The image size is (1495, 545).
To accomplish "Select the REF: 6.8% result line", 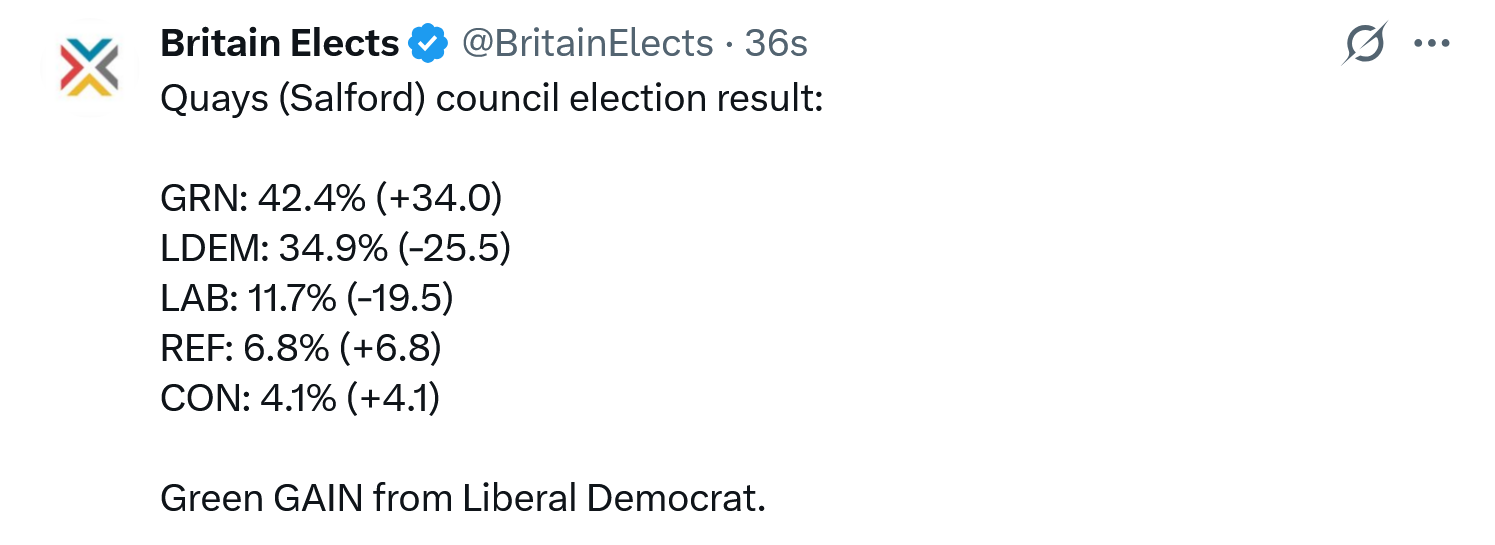I will pyautogui.click(x=300, y=349).
